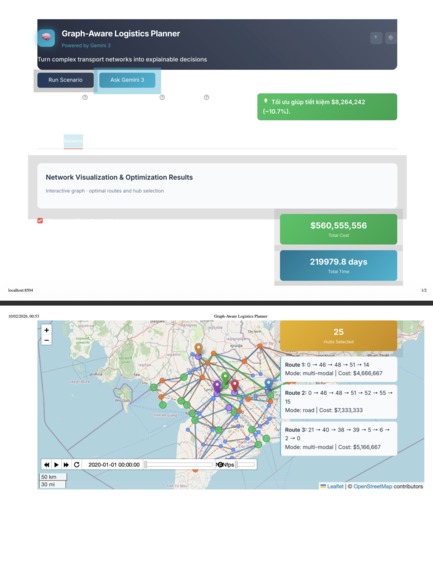The width and height of the screenshot is (433, 573).
Task: Adjust the fps speed slider
Action: click(x=245, y=464)
